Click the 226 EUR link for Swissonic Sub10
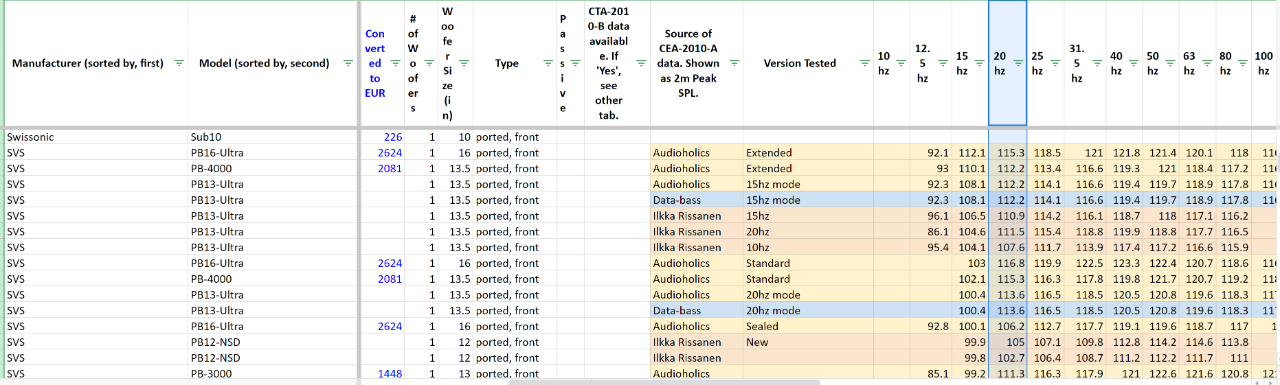This screenshot has height=385, width=1280. 392,137
